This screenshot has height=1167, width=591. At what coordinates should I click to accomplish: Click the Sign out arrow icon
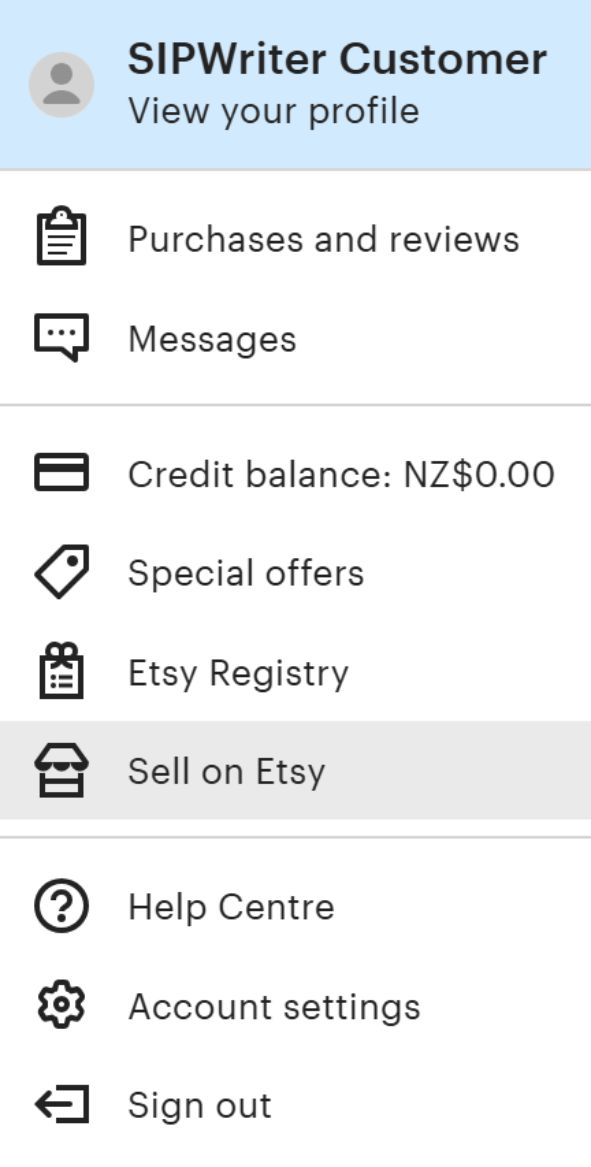61,1104
